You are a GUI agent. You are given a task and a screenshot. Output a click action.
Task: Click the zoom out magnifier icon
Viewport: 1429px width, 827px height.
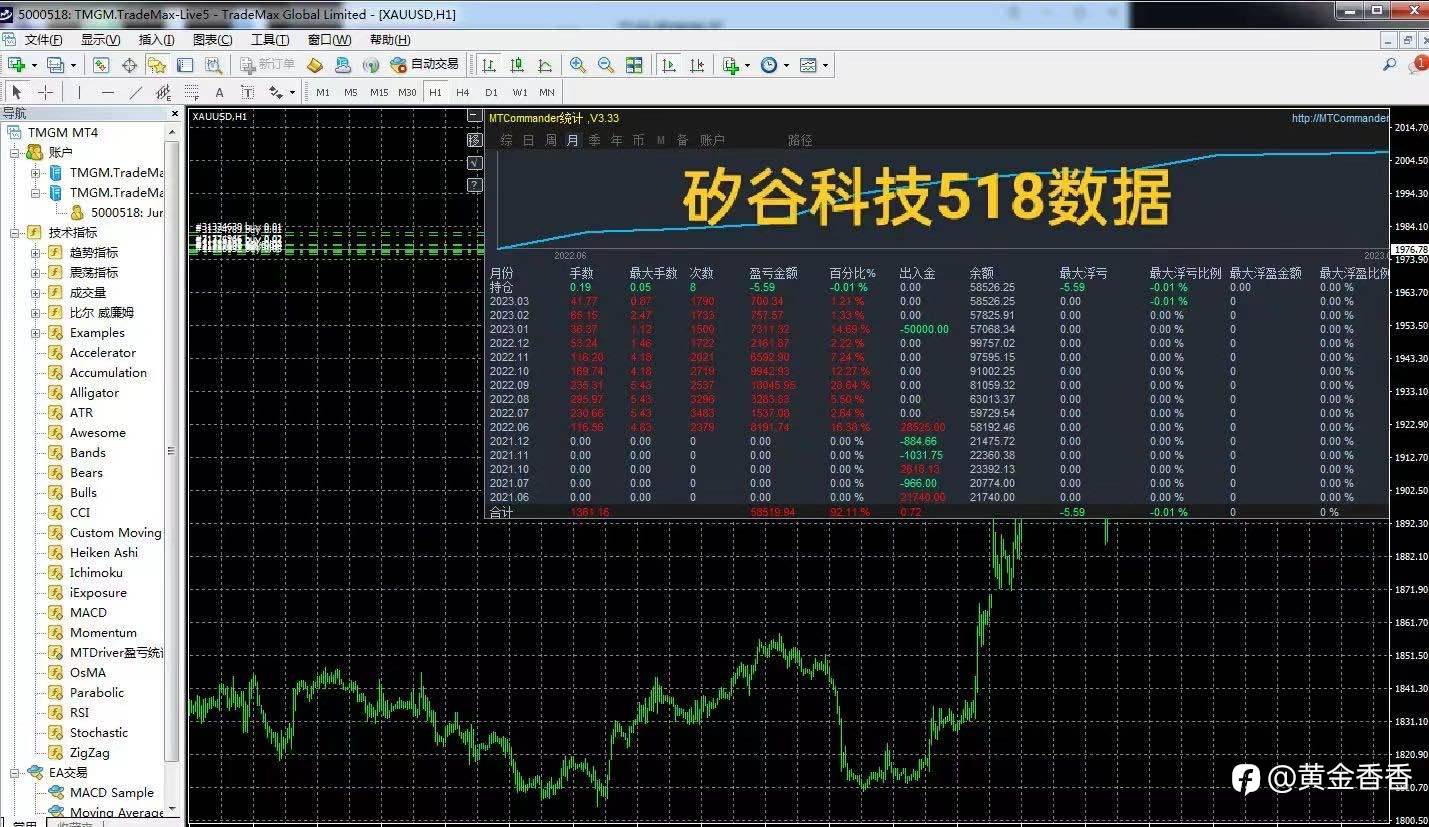606,65
